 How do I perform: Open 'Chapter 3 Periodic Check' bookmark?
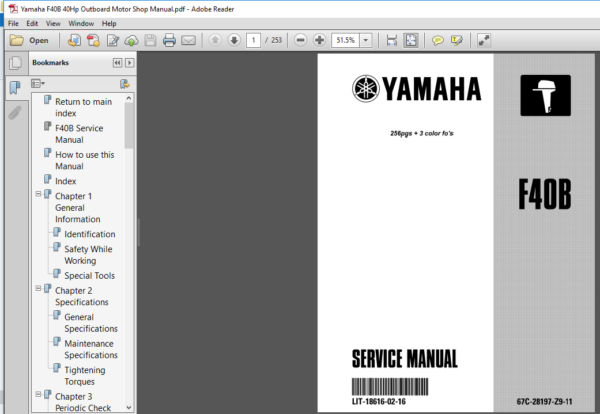click(x=83, y=402)
